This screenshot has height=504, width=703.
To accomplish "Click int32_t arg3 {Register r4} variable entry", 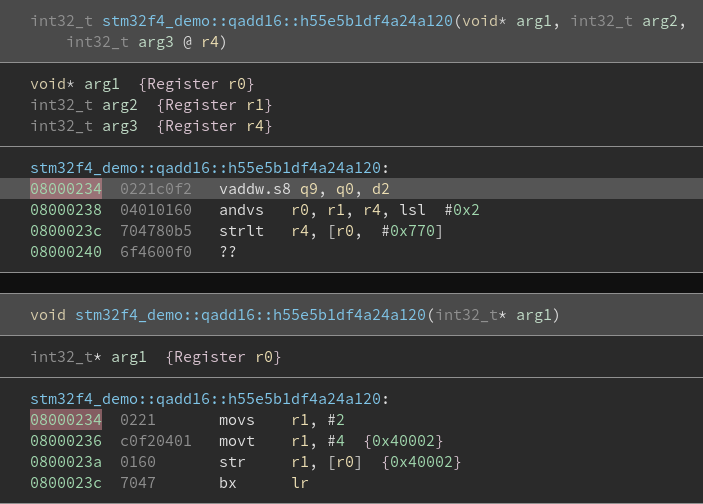I will tap(151, 126).
